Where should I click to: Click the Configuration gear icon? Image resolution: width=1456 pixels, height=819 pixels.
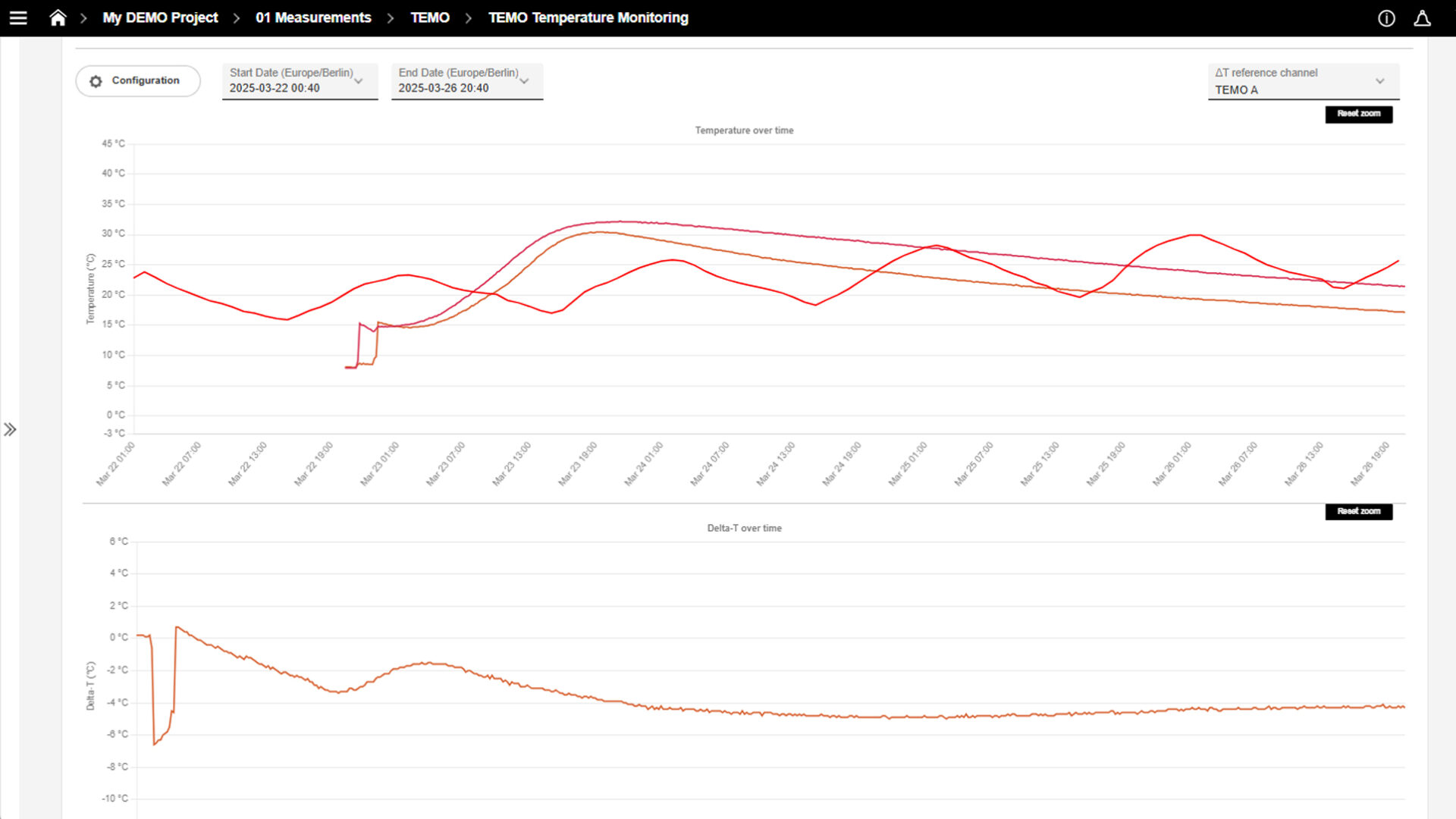coord(96,81)
